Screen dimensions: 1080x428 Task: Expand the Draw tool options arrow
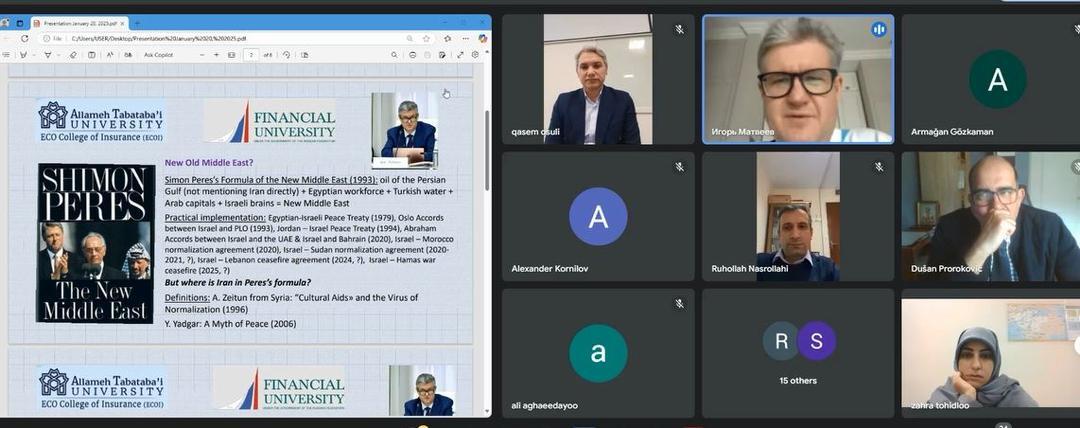coord(34,55)
